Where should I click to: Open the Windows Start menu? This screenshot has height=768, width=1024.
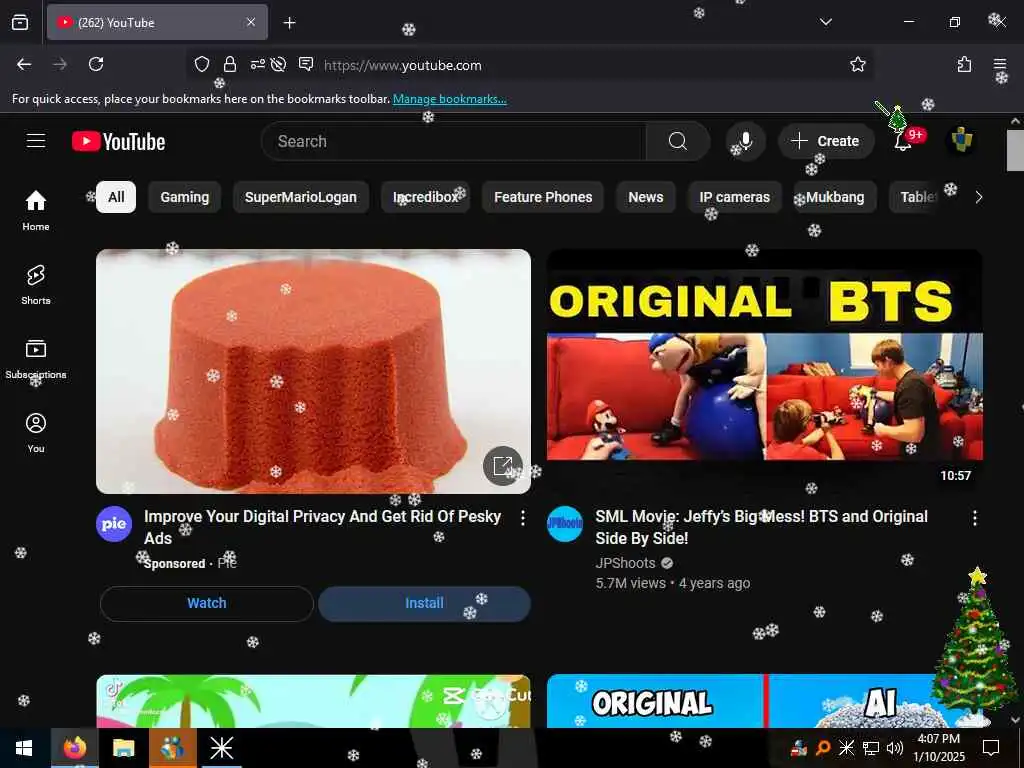(x=24, y=748)
